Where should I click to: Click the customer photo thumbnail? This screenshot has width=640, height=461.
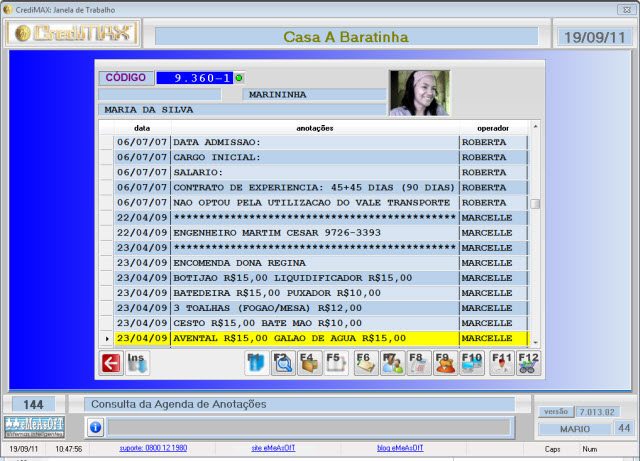[x=419, y=93]
